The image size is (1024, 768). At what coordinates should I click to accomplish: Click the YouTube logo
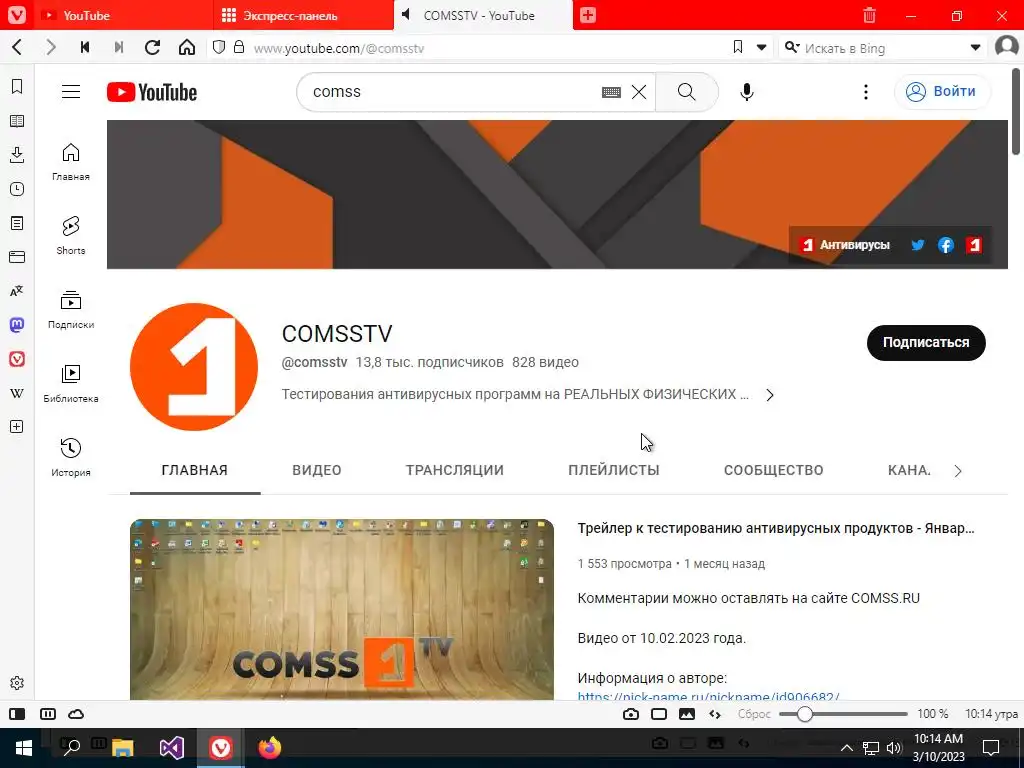click(152, 92)
